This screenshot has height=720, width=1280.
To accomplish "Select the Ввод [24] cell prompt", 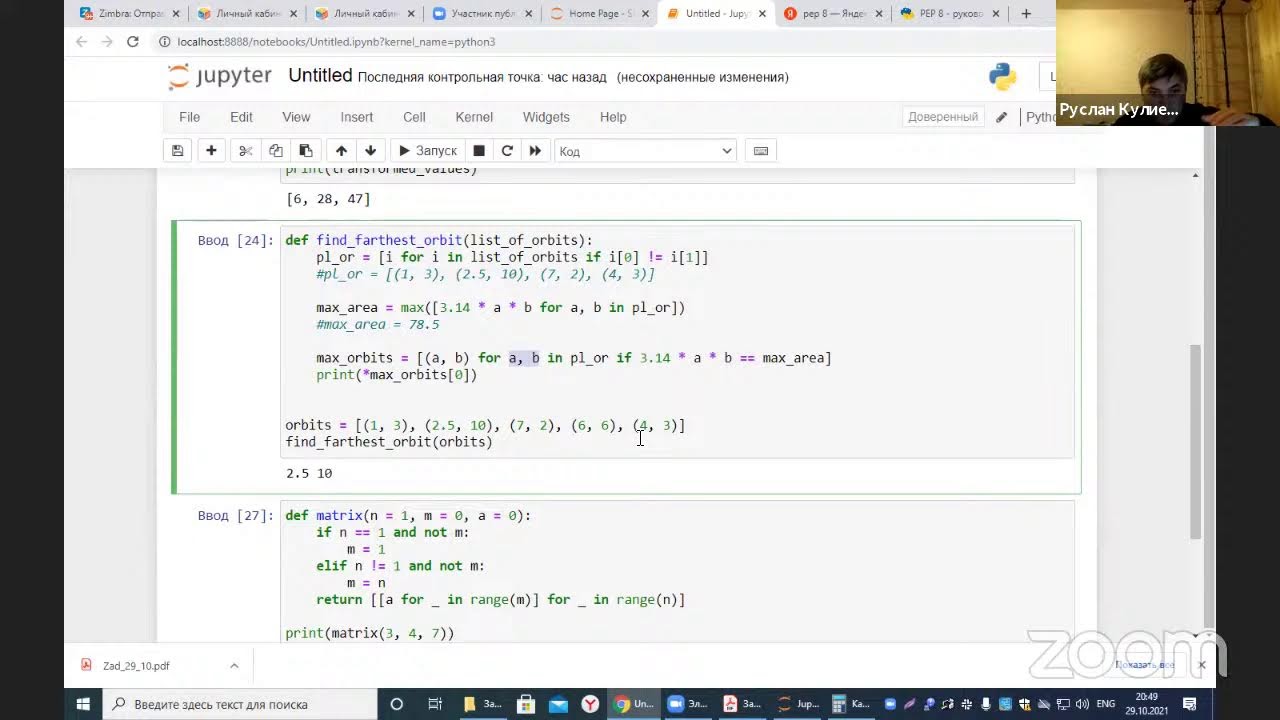I will coord(235,240).
